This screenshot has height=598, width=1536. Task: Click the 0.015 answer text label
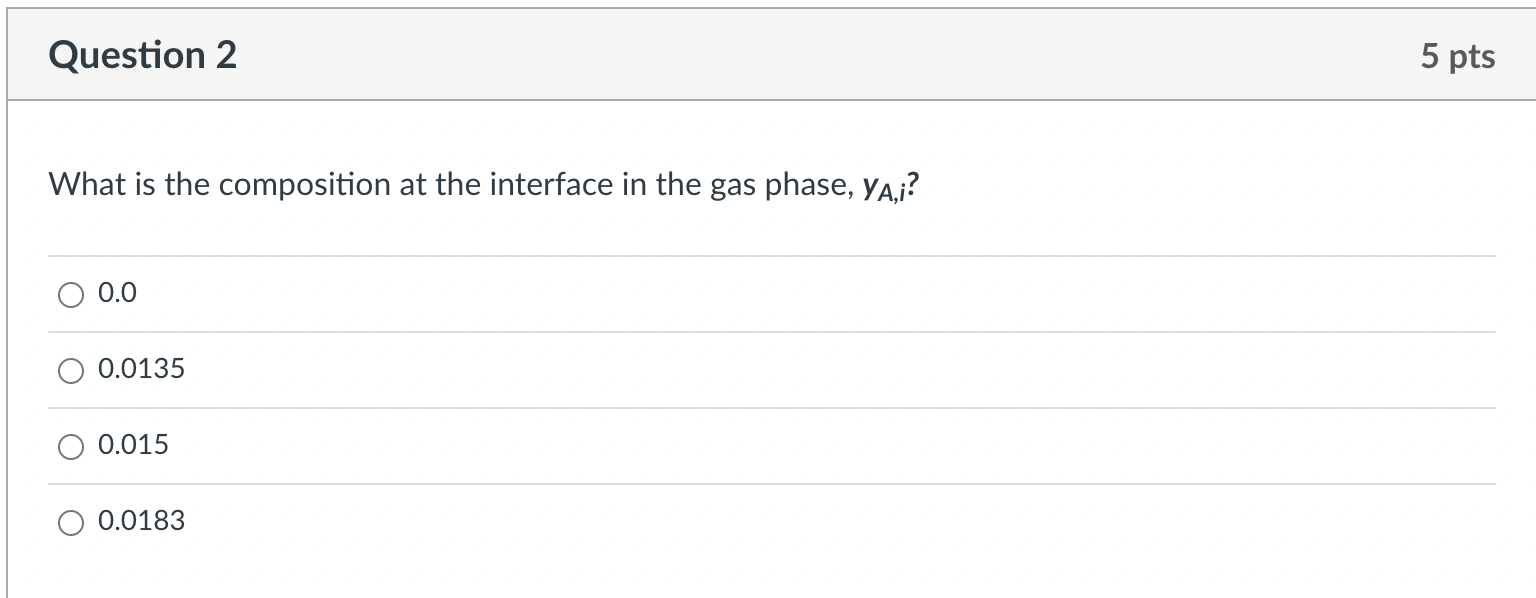click(132, 445)
